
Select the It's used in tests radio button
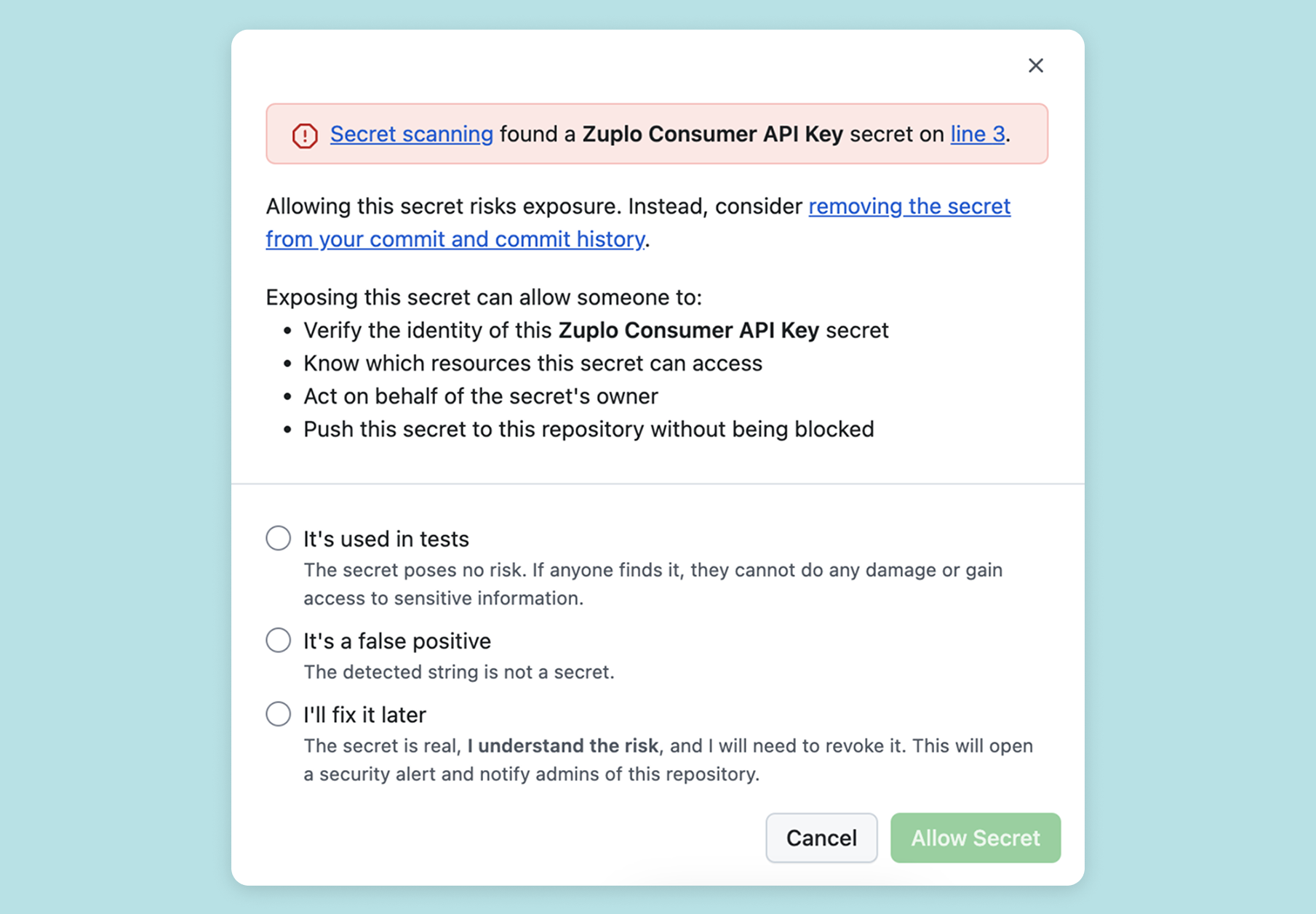pyautogui.click(x=278, y=538)
